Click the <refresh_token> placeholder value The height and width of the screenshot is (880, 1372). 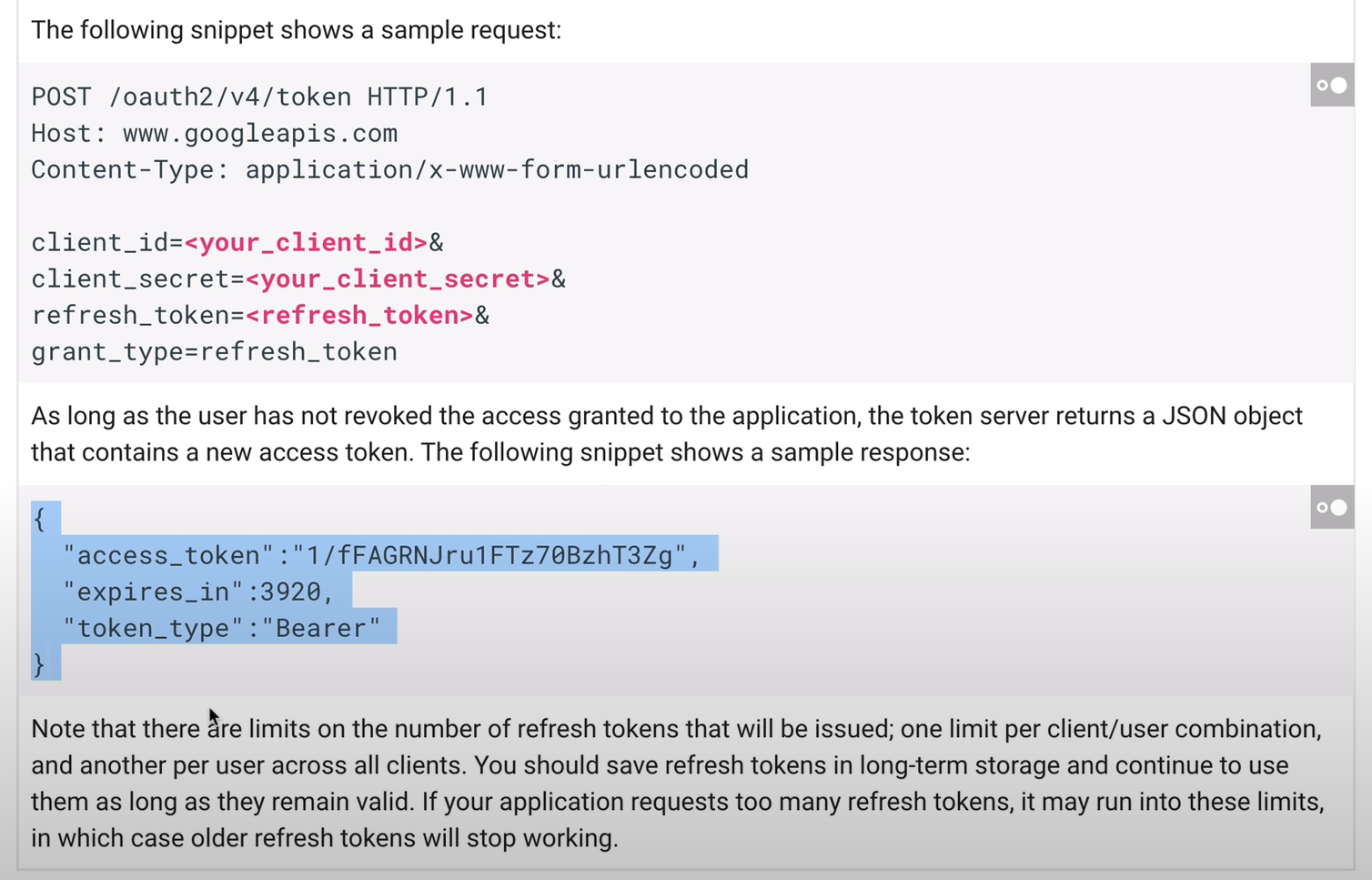(359, 316)
